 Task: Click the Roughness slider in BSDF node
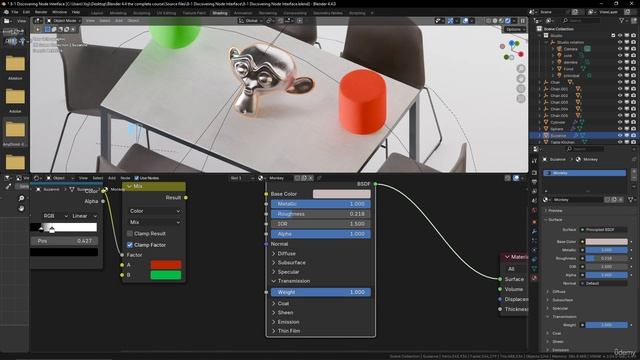coord(321,214)
